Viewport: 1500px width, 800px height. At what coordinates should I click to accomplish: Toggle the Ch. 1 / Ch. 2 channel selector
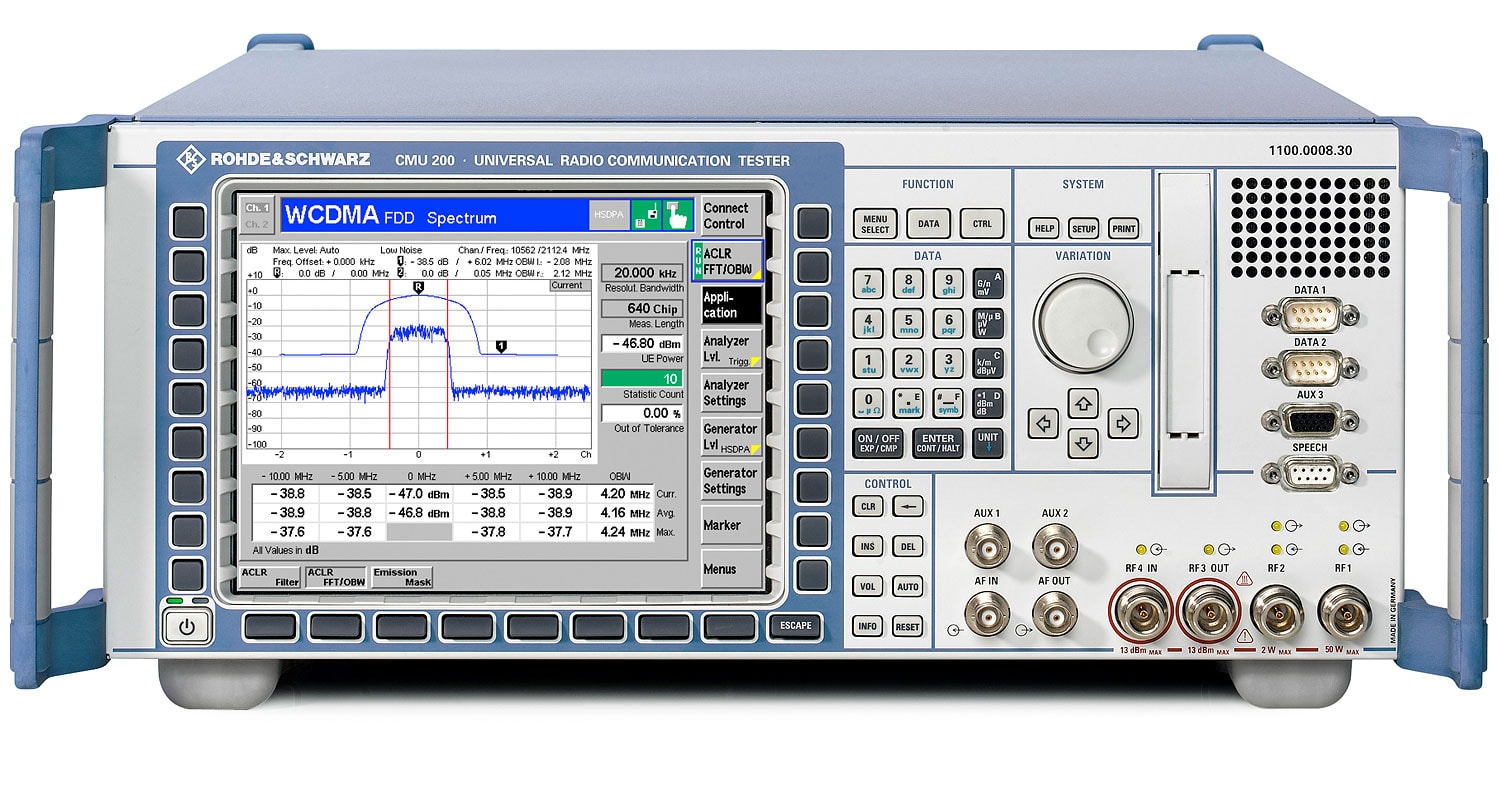pyautogui.click(x=257, y=215)
